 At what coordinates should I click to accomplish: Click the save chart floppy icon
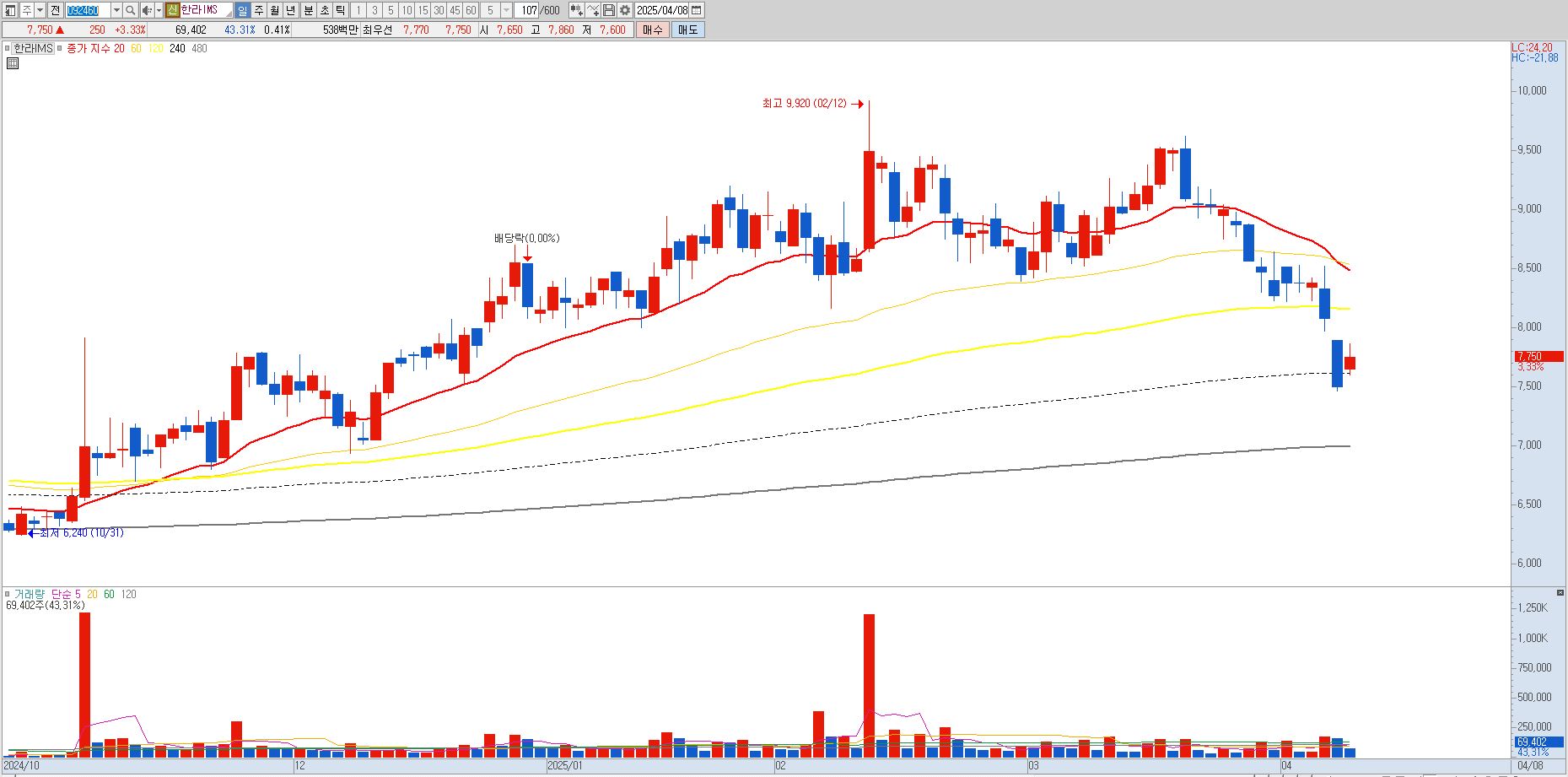click(x=609, y=10)
